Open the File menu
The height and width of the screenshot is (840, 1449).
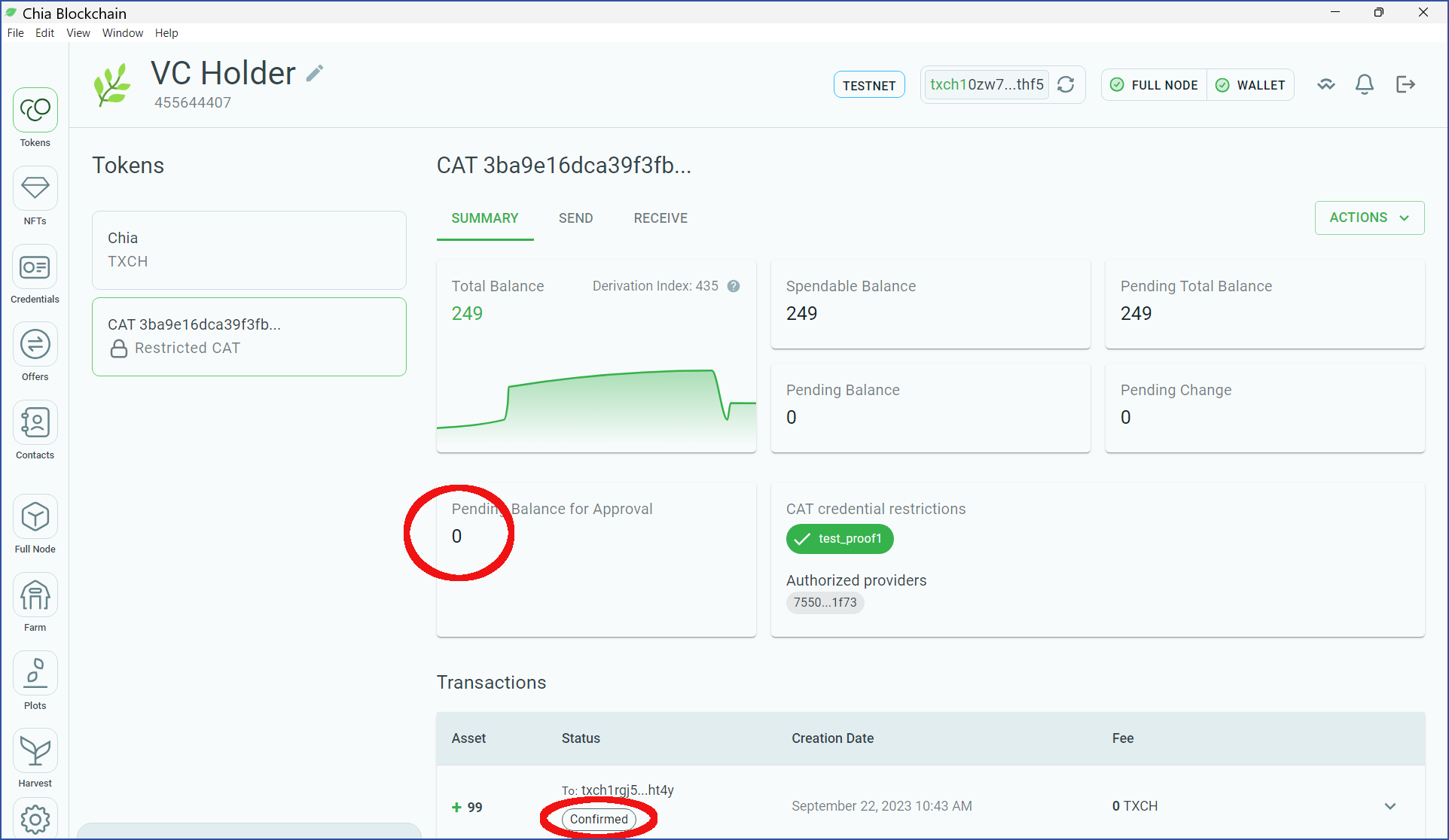[x=16, y=33]
